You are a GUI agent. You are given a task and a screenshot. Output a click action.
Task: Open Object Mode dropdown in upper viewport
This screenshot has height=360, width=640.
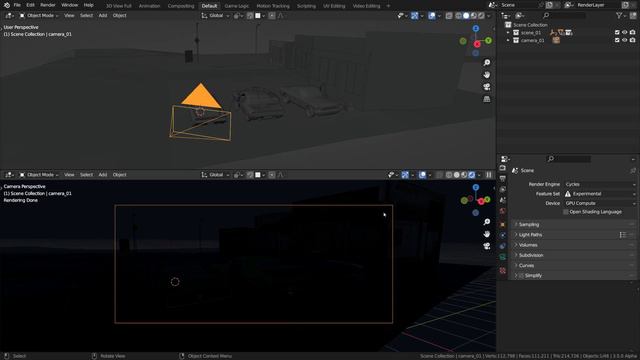[39, 16]
